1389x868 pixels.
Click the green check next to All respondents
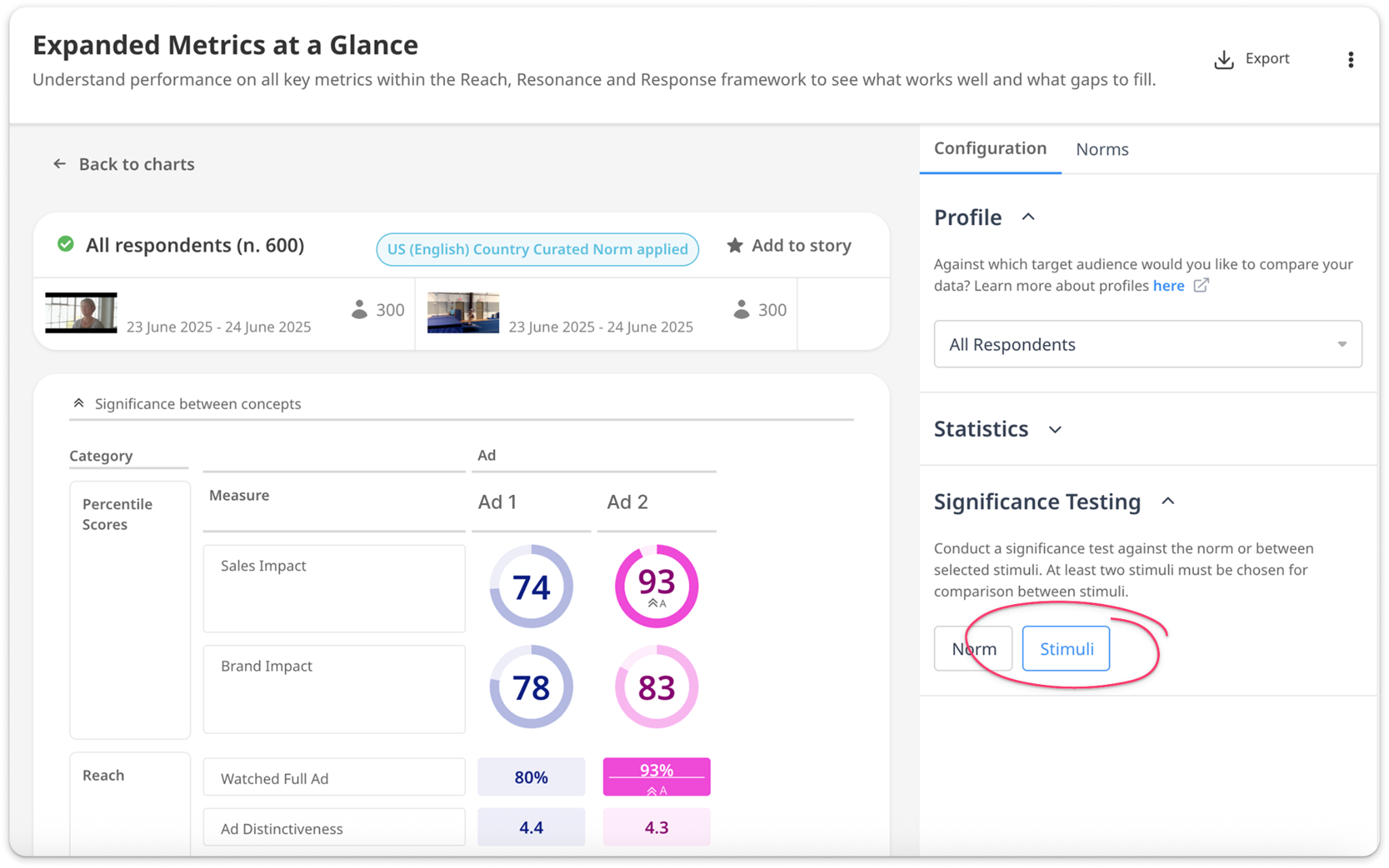pos(66,244)
